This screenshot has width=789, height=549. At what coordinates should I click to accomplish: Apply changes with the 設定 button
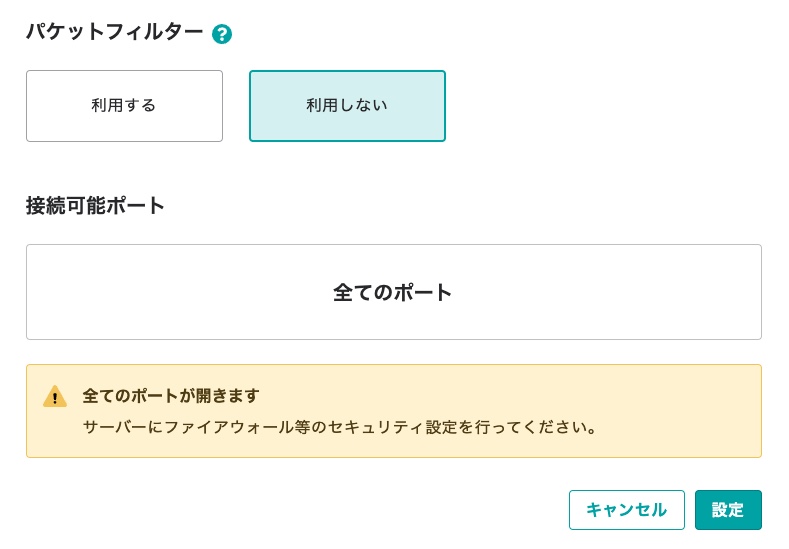coord(728,510)
